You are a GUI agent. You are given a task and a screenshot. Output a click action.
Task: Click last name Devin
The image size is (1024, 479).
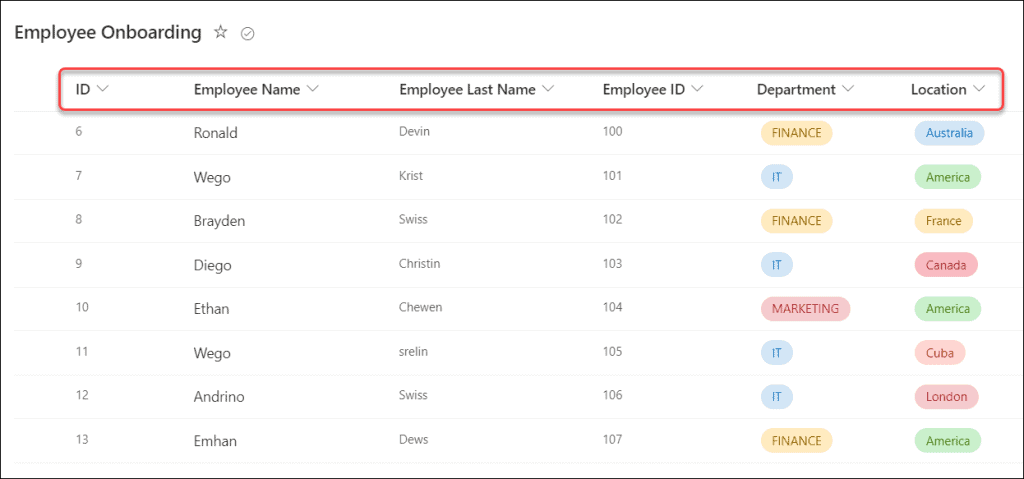[414, 131]
